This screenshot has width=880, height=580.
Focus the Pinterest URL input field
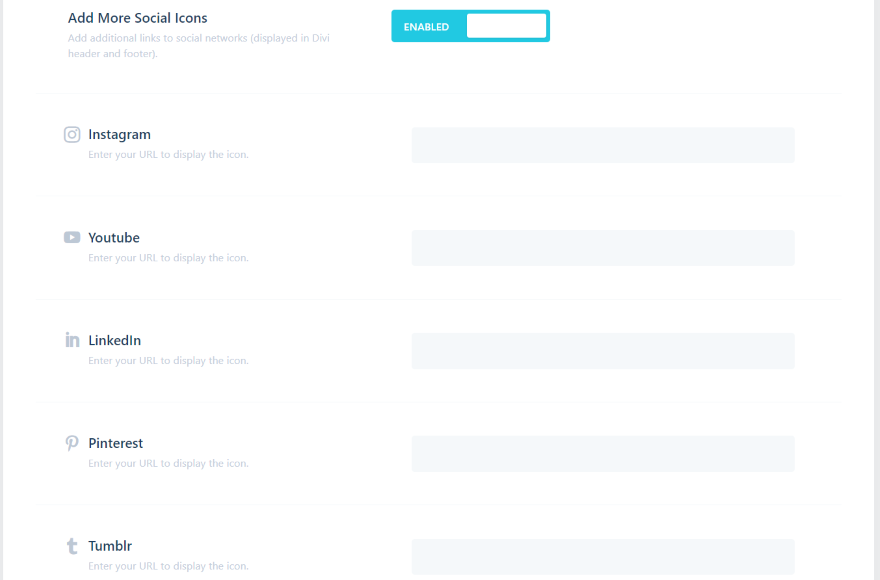click(603, 454)
